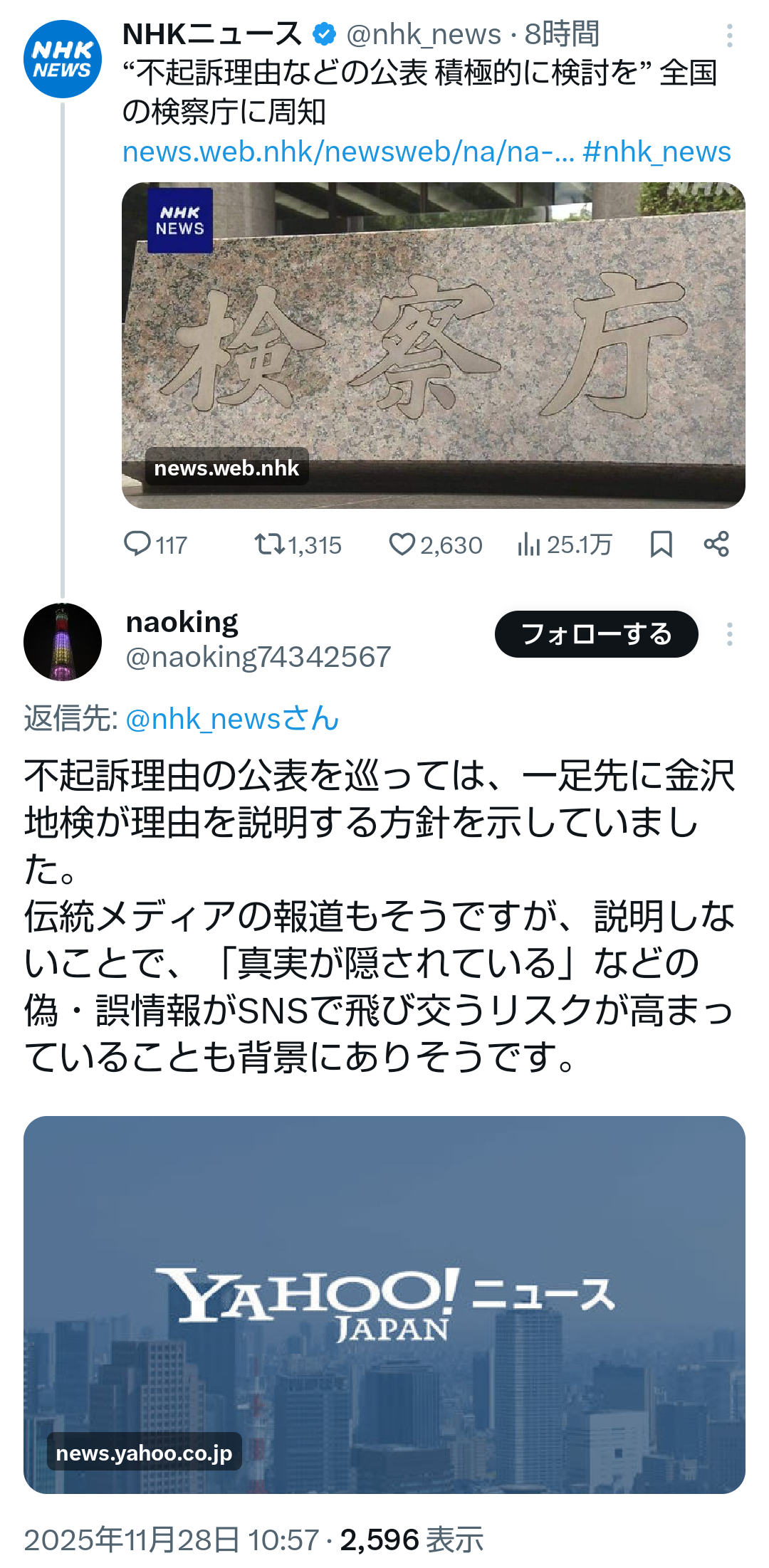Screen dimensions: 769x1568
Task: Tap the #nhk_news hashtag
Action: 656,152
